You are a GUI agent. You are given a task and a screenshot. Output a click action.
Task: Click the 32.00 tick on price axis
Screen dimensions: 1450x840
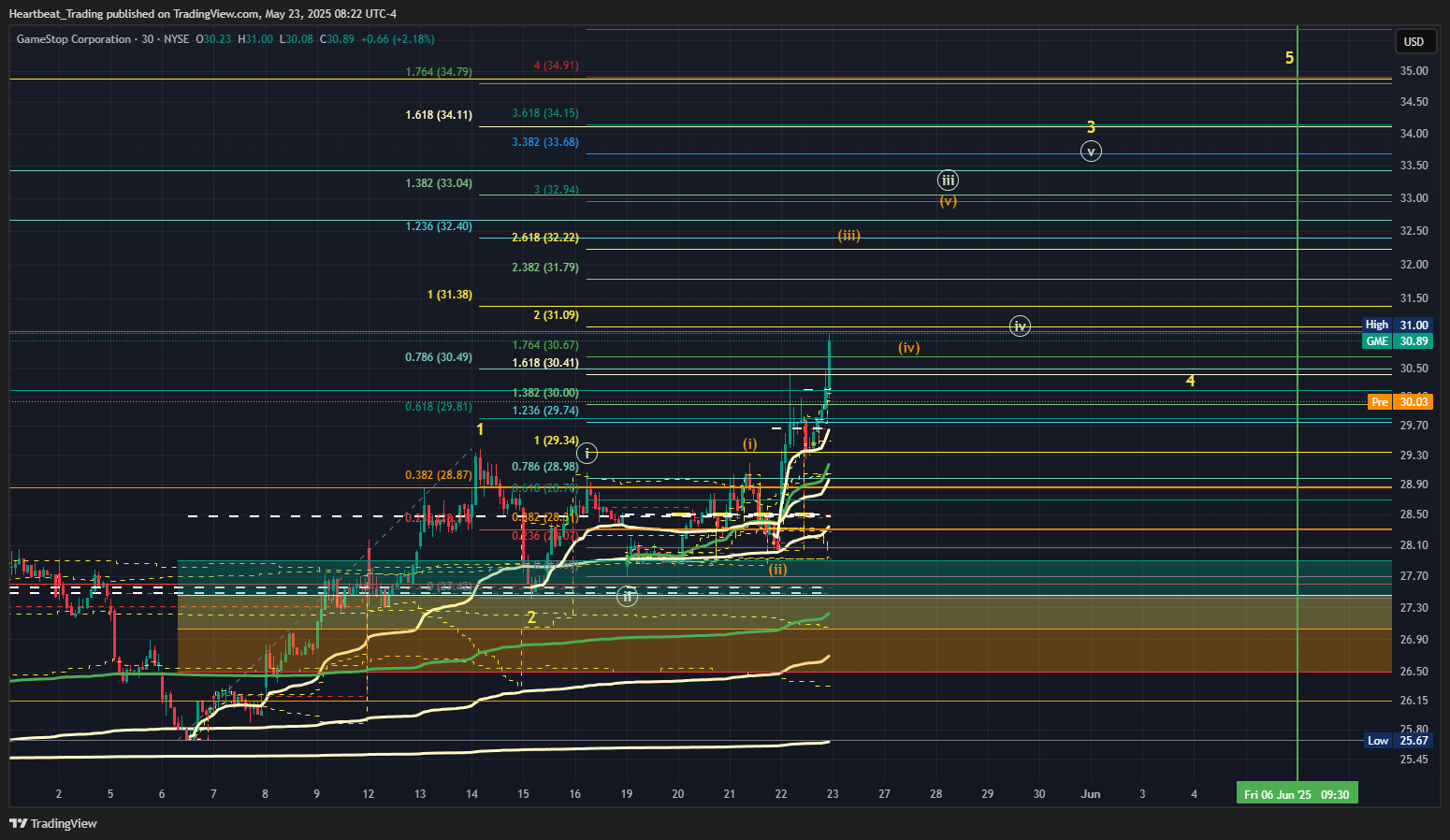1414,265
